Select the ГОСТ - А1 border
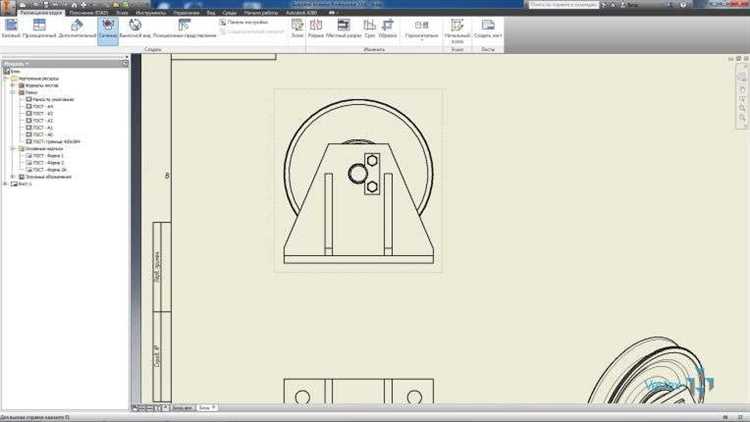 click(x=40, y=128)
